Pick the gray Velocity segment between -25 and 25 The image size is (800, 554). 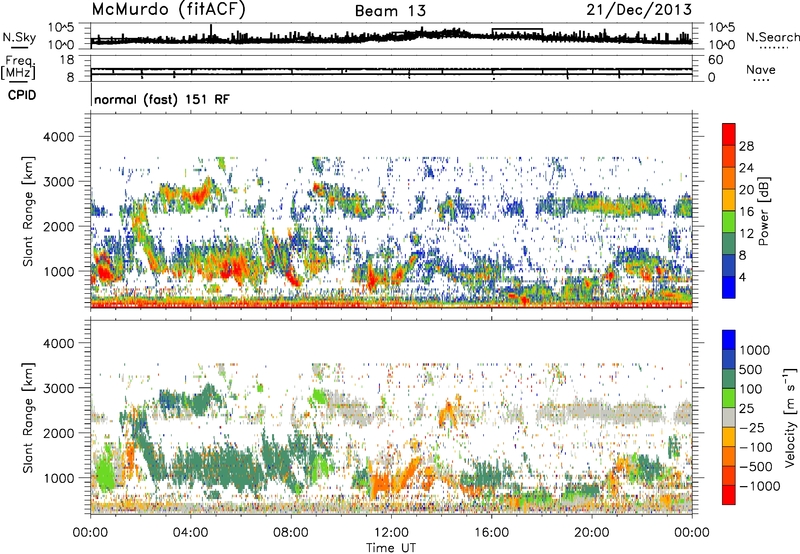point(729,417)
